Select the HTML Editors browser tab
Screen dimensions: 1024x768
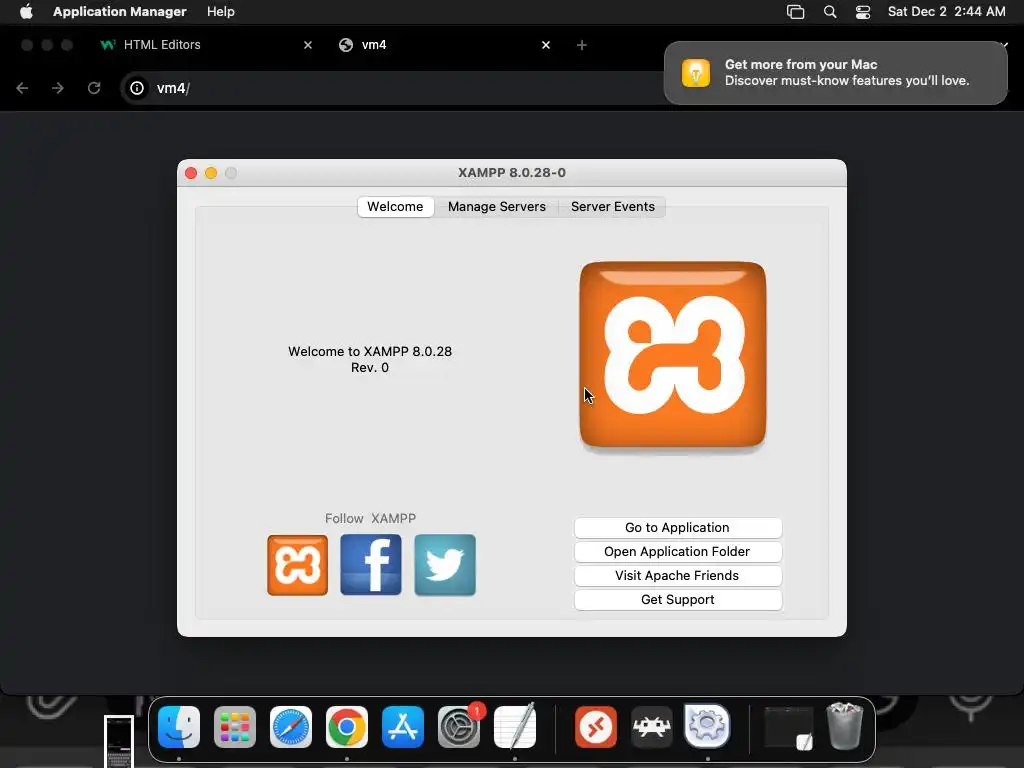[204, 44]
